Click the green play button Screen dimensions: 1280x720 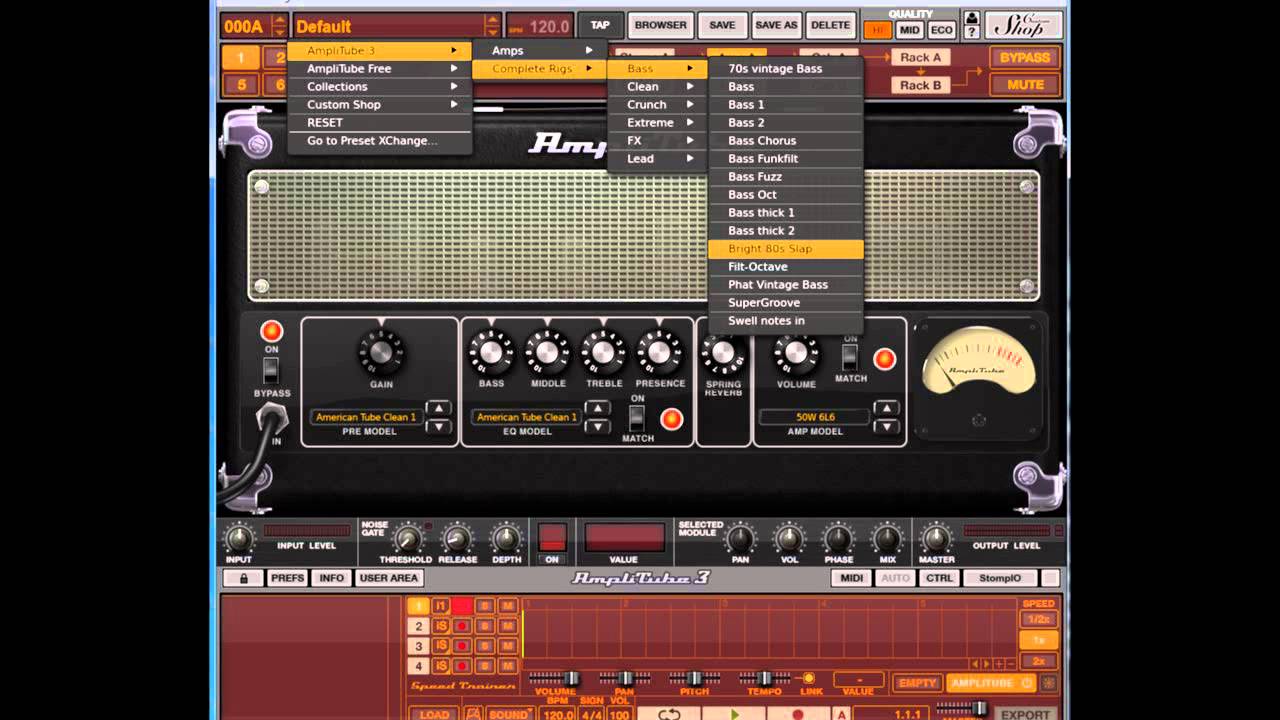pyautogui.click(x=734, y=714)
